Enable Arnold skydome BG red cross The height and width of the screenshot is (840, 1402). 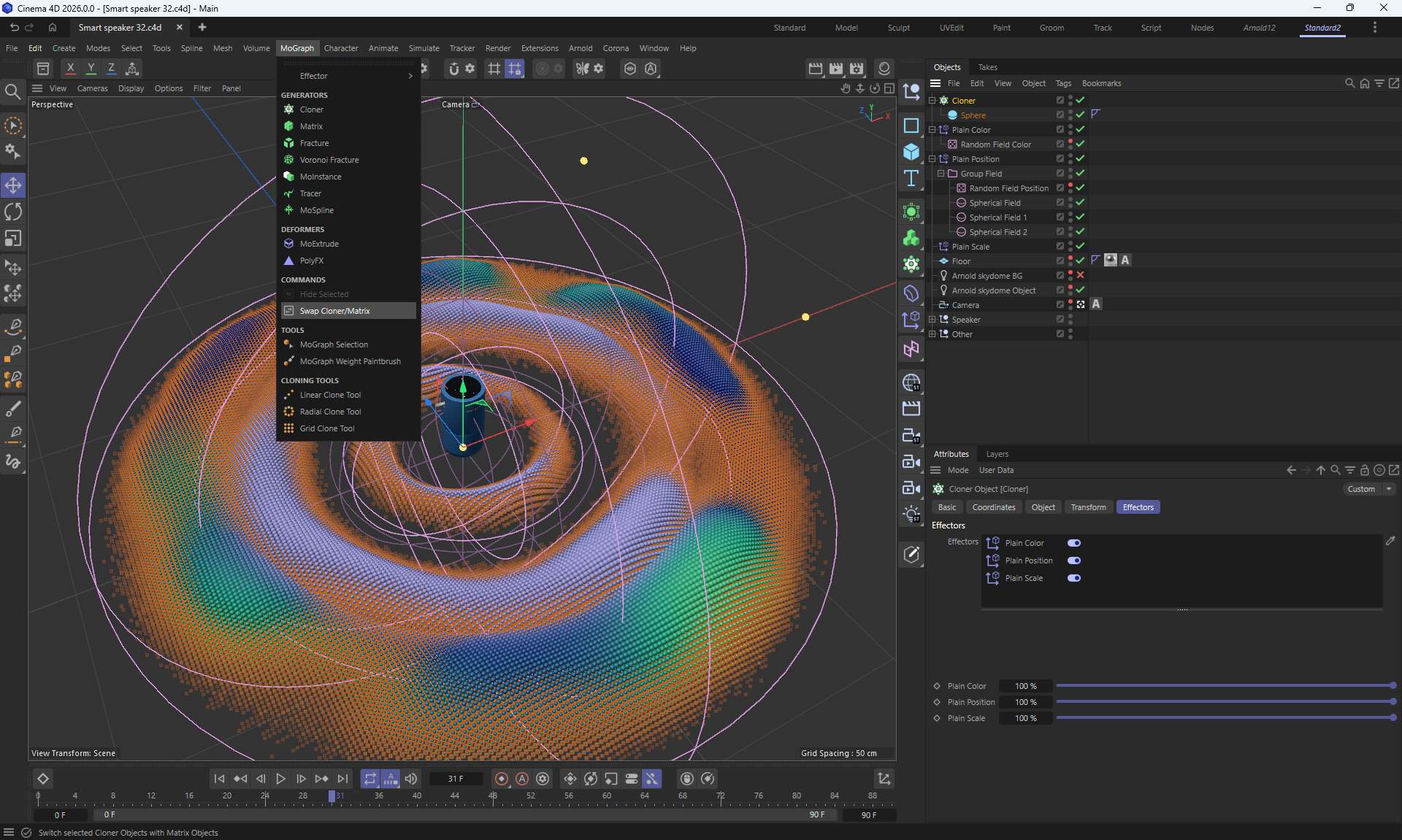[x=1080, y=275]
